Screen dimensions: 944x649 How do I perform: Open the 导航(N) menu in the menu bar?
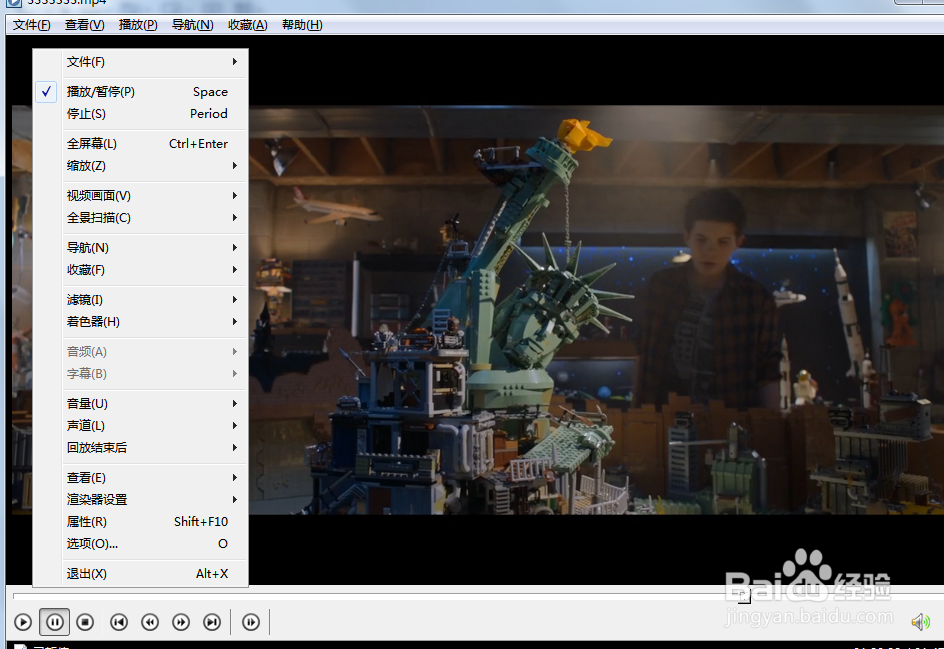click(192, 25)
